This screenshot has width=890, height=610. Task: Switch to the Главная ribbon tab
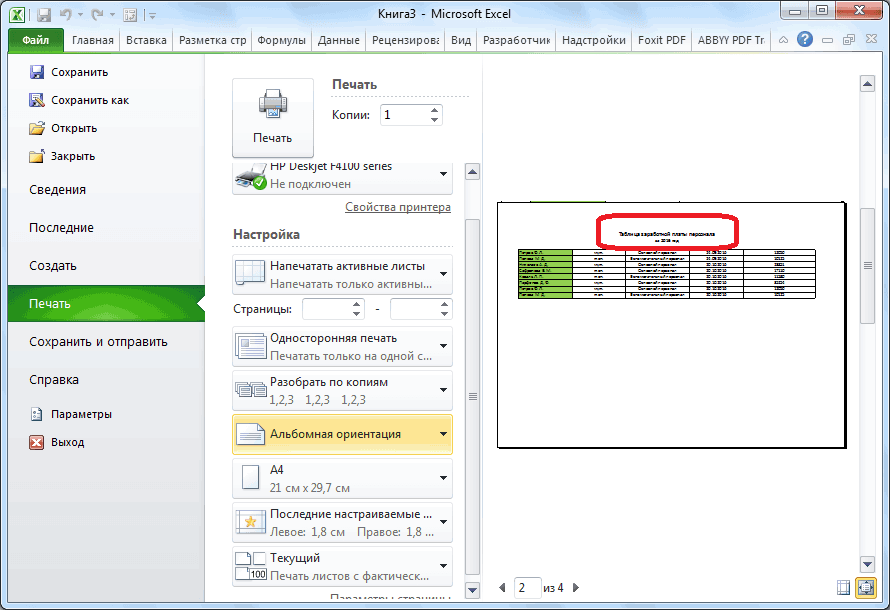[93, 40]
